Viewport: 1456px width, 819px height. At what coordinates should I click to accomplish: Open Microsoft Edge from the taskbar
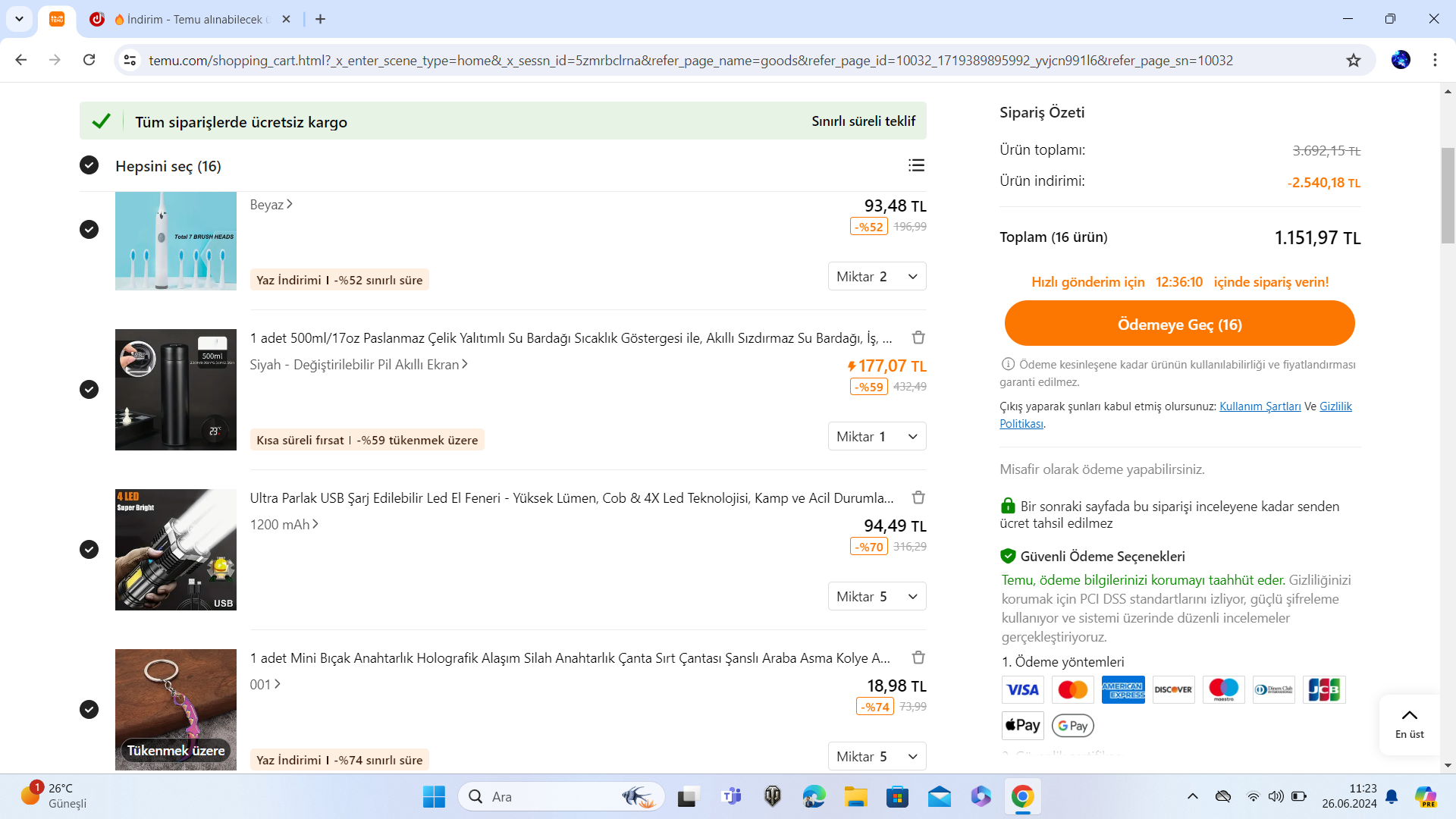click(814, 796)
